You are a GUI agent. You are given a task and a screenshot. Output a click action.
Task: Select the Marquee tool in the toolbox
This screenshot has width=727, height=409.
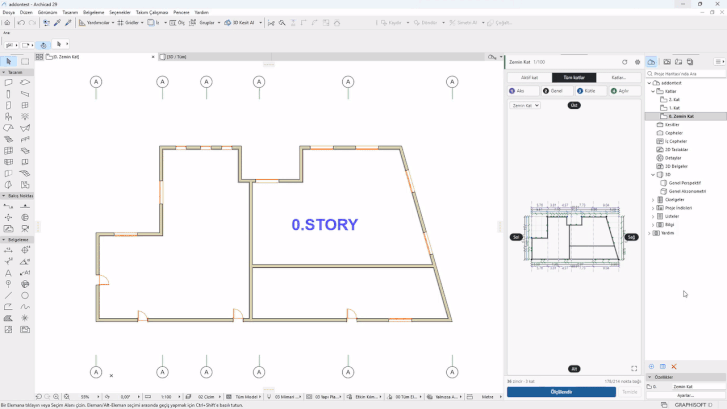point(25,61)
